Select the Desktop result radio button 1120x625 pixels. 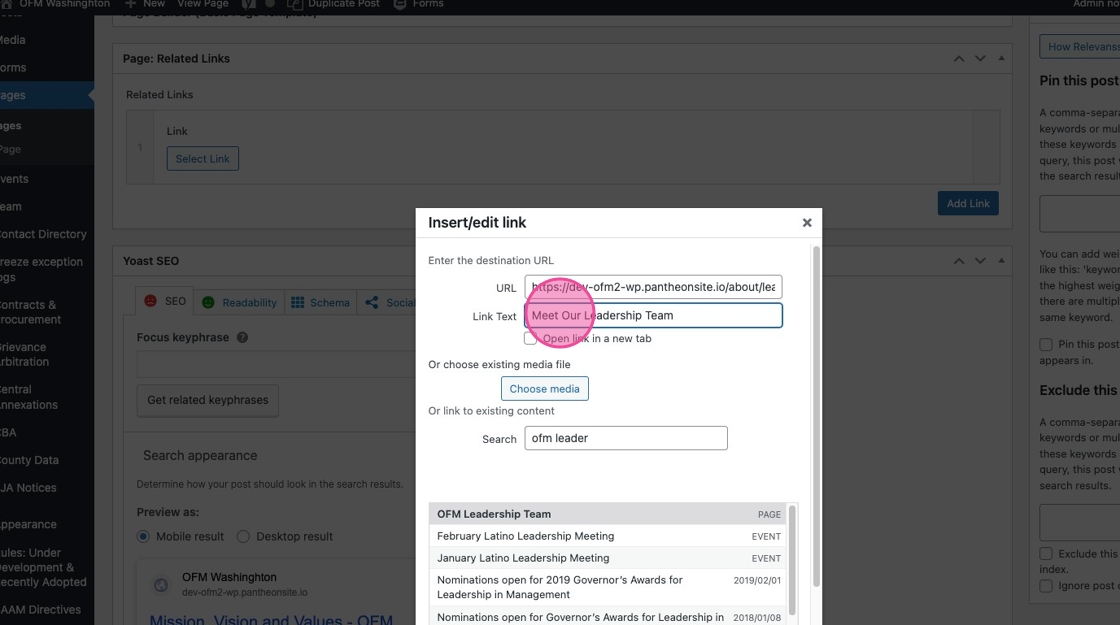243,536
